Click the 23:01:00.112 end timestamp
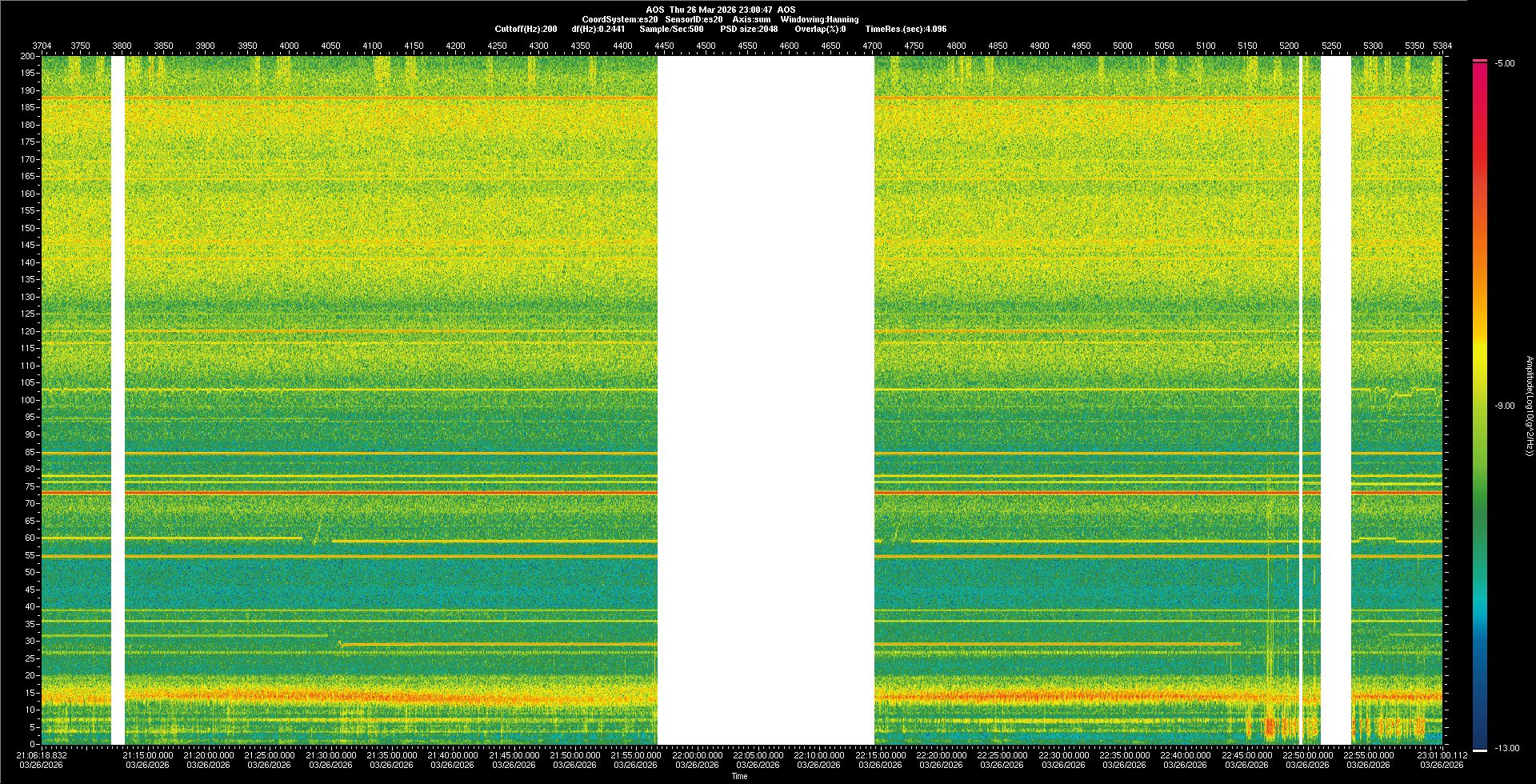 tap(1442, 755)
